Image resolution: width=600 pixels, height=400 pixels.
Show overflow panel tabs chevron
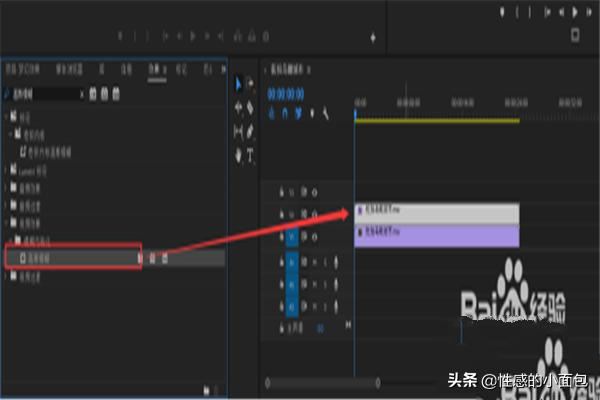[x=223, y=69]
